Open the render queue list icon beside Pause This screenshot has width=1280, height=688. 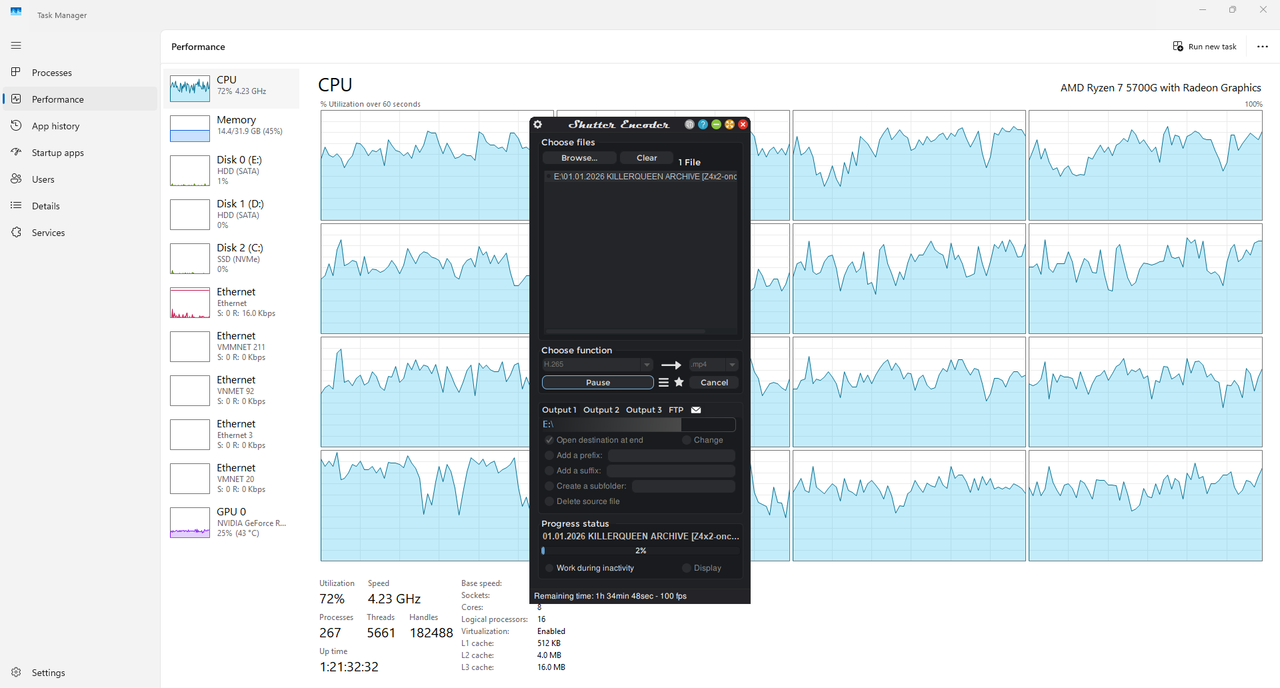coord(663,383)
